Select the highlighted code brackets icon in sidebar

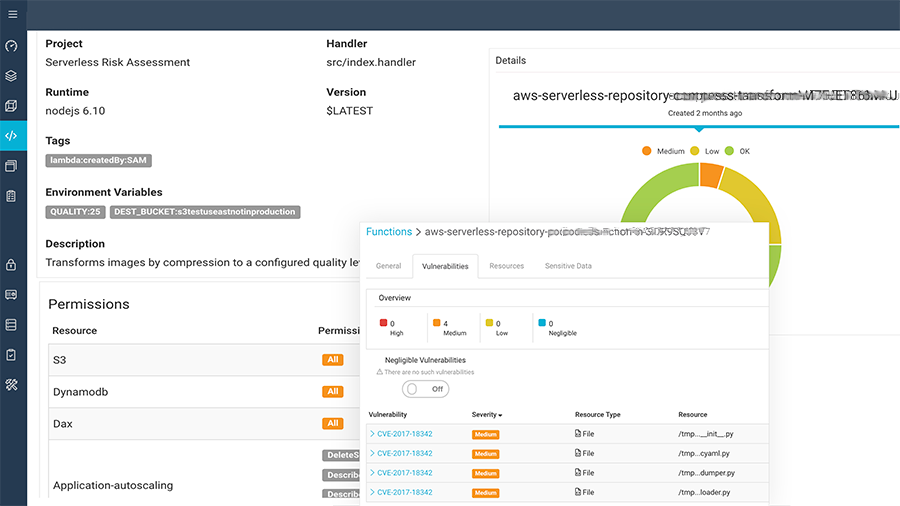click(11, 136)
